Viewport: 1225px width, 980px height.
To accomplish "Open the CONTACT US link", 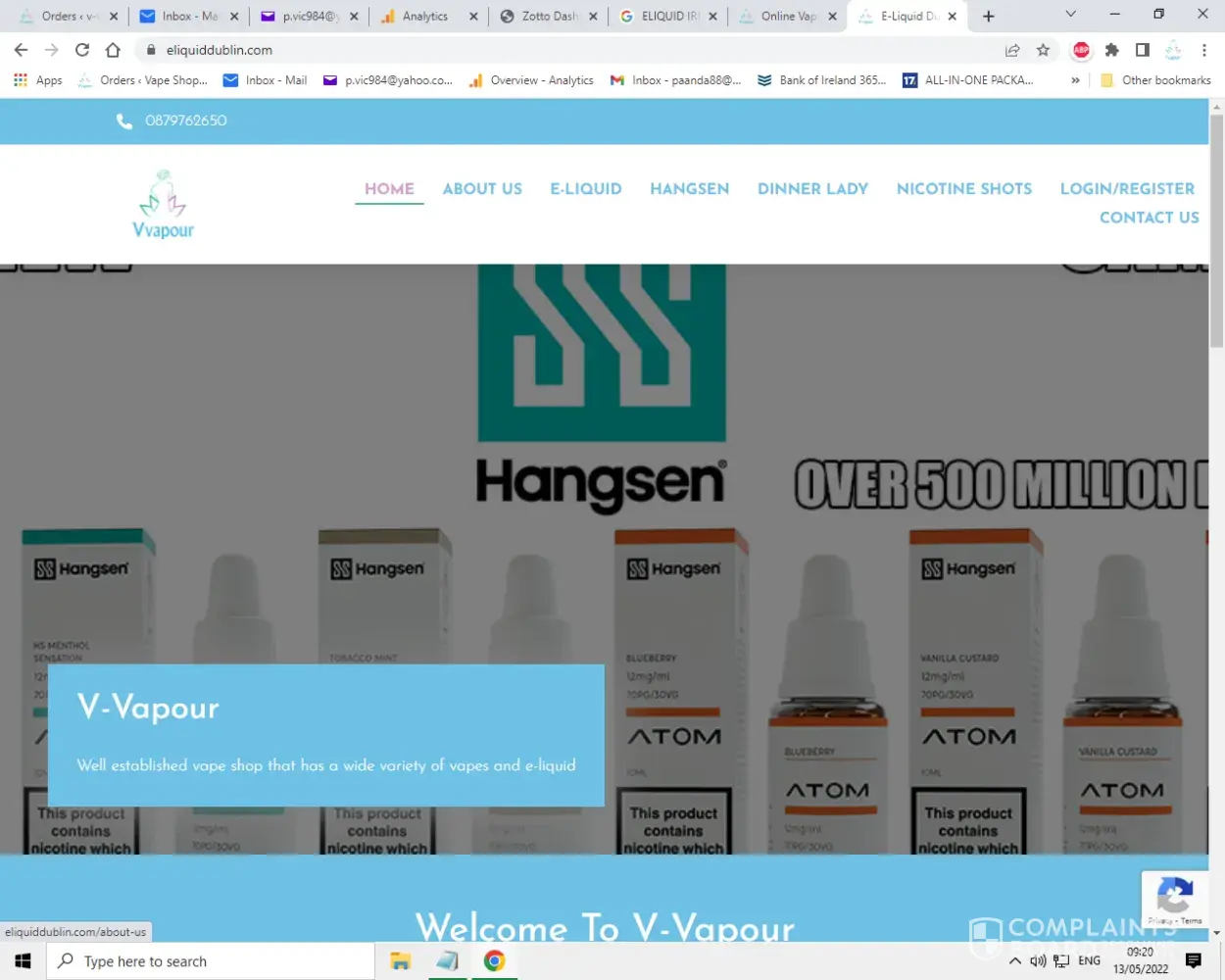I will click(x=1149, y=218).
